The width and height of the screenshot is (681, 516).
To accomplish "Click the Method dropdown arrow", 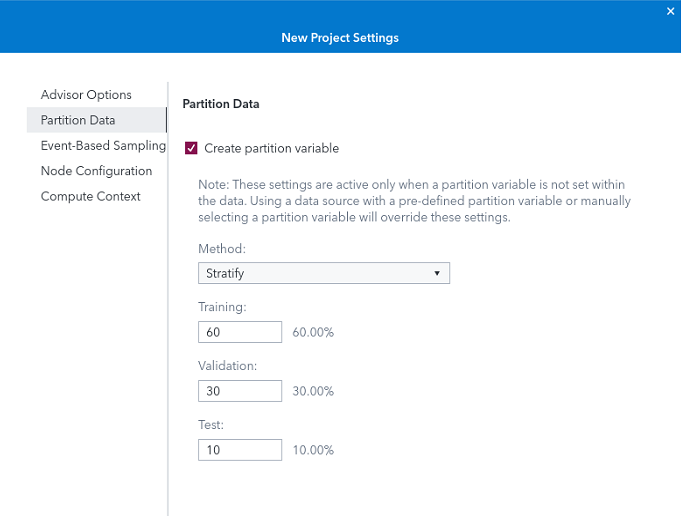I will click(x=437, y=273).
